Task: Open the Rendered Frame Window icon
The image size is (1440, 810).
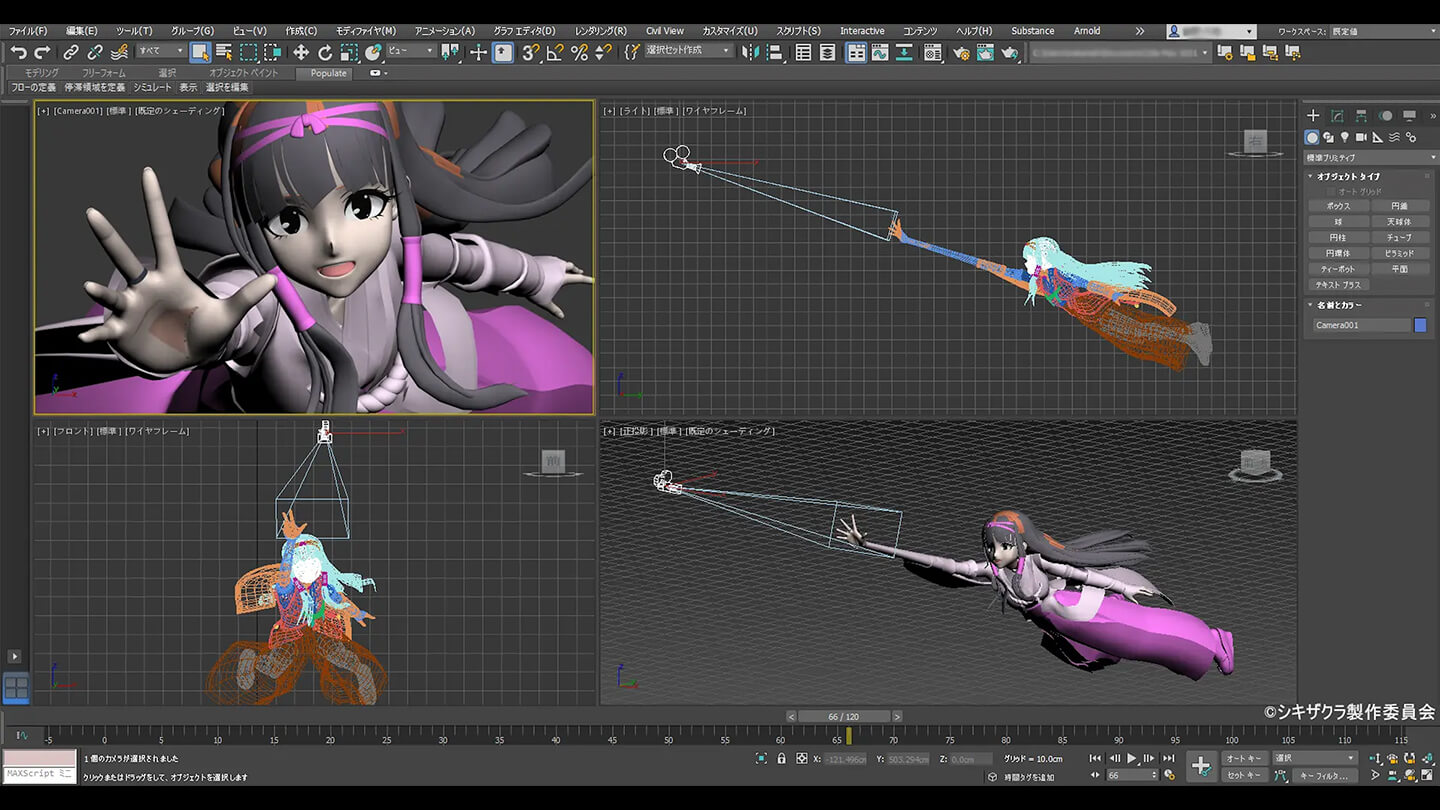Action: pos(985,52)
